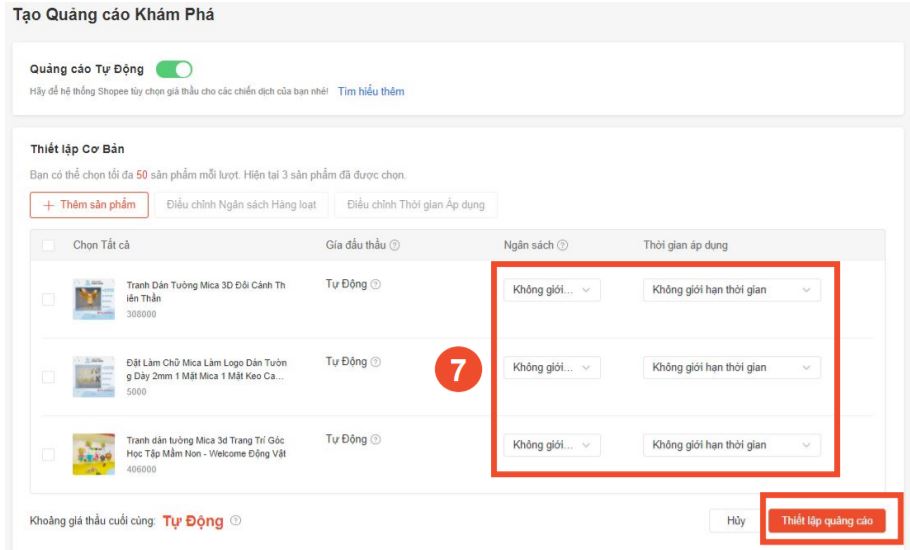Open time period dropdown for first product
Image resolution: width=910 pixels, height=550 pixels.
point(731,290)
